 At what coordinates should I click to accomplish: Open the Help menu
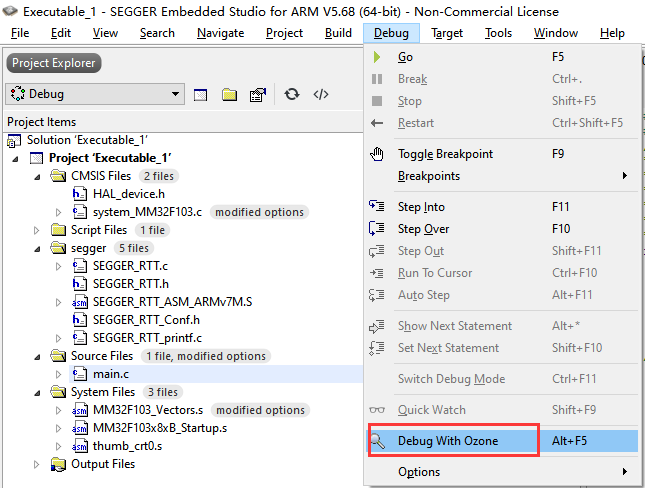[612, 33]
